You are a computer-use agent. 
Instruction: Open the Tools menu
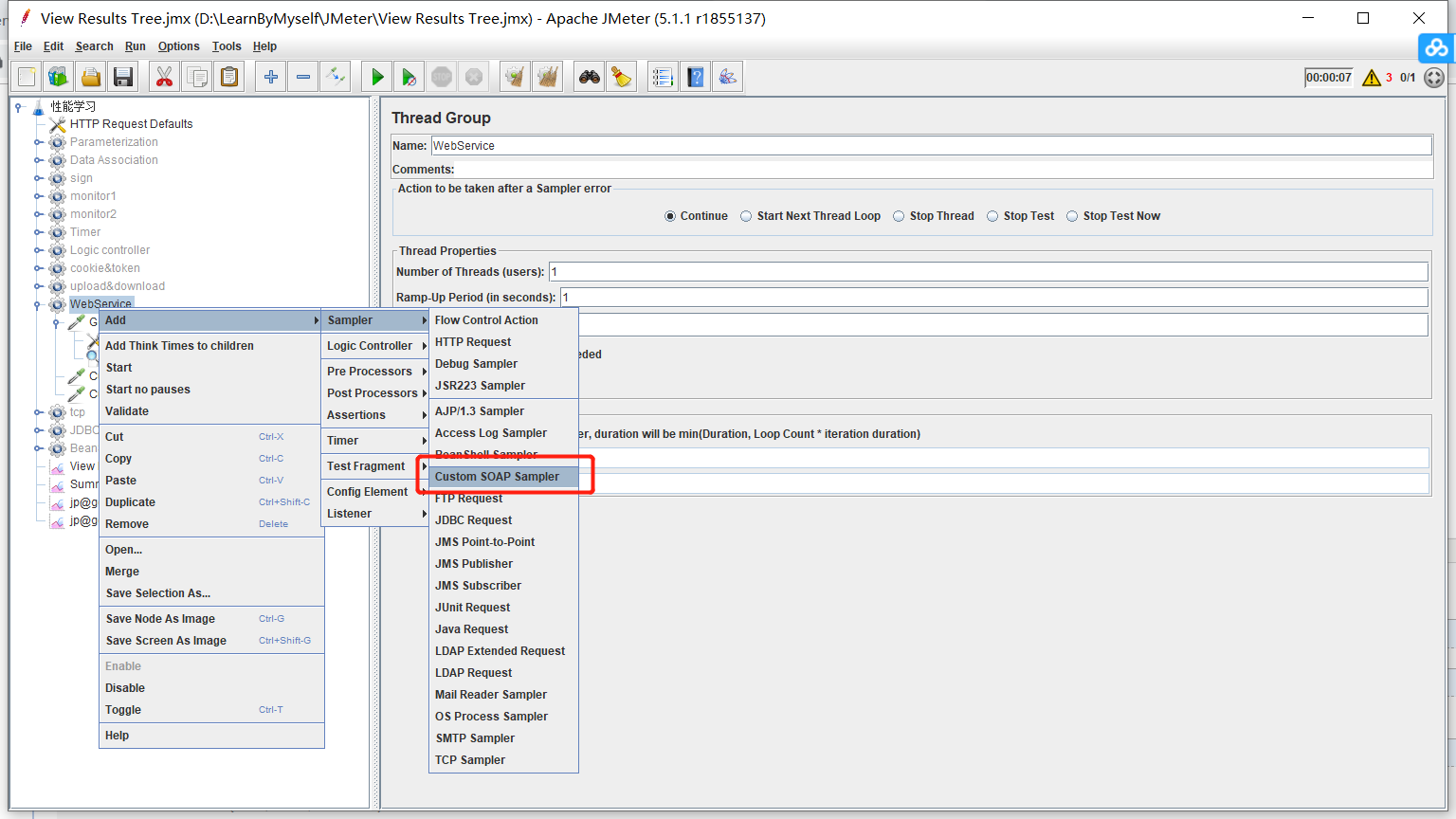click(227, 46)
